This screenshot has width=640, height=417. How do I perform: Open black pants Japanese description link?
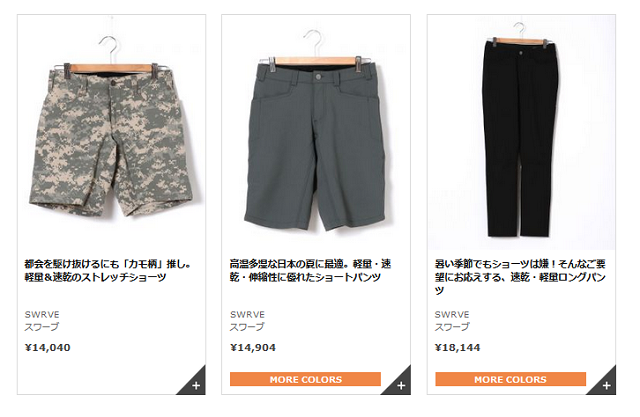coord(520,277)
